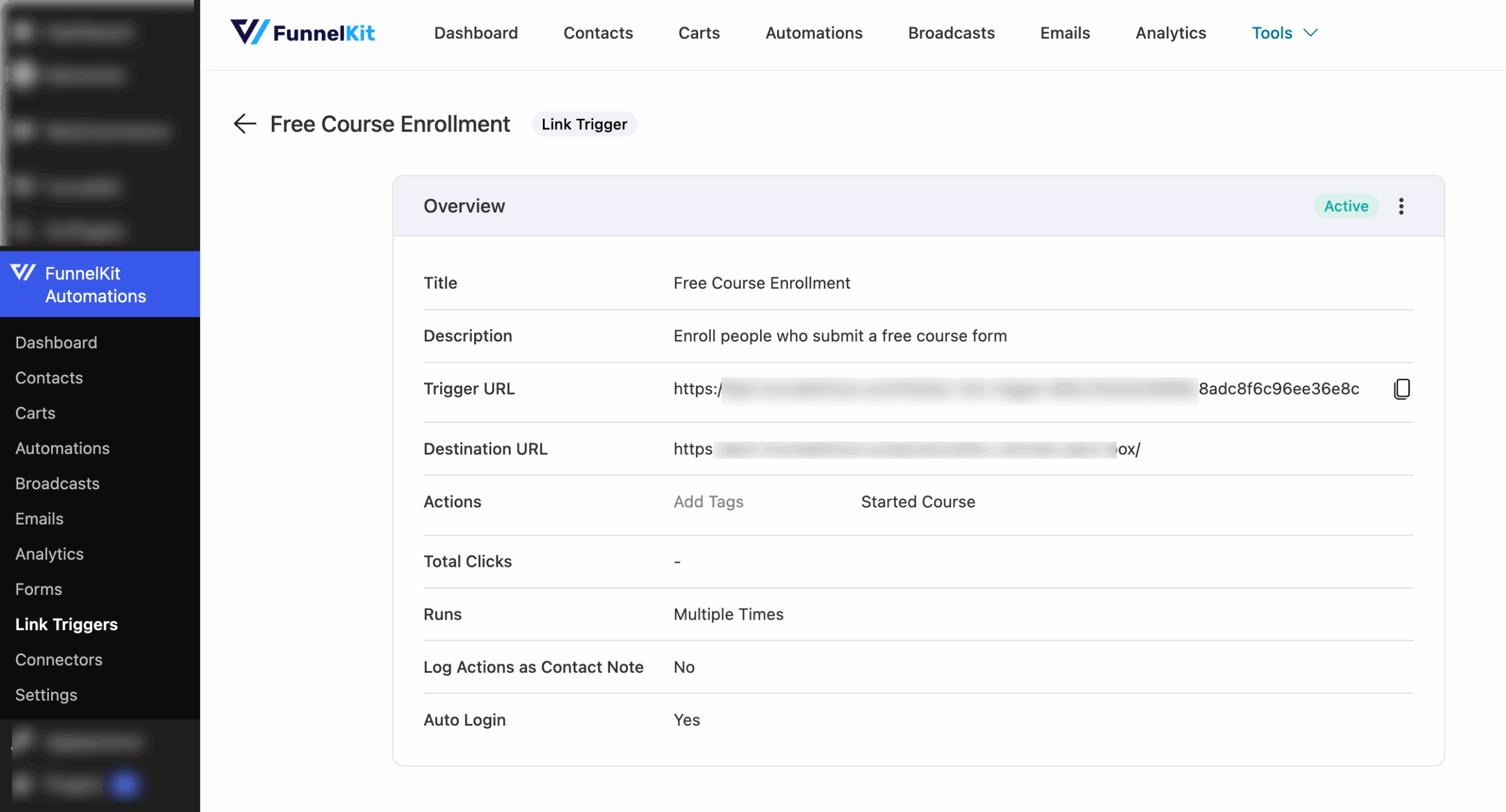This screenshot has height=812, width=1506.
Task: Copy the Trigger URL using the copy icon
Action: point(1402,389)
